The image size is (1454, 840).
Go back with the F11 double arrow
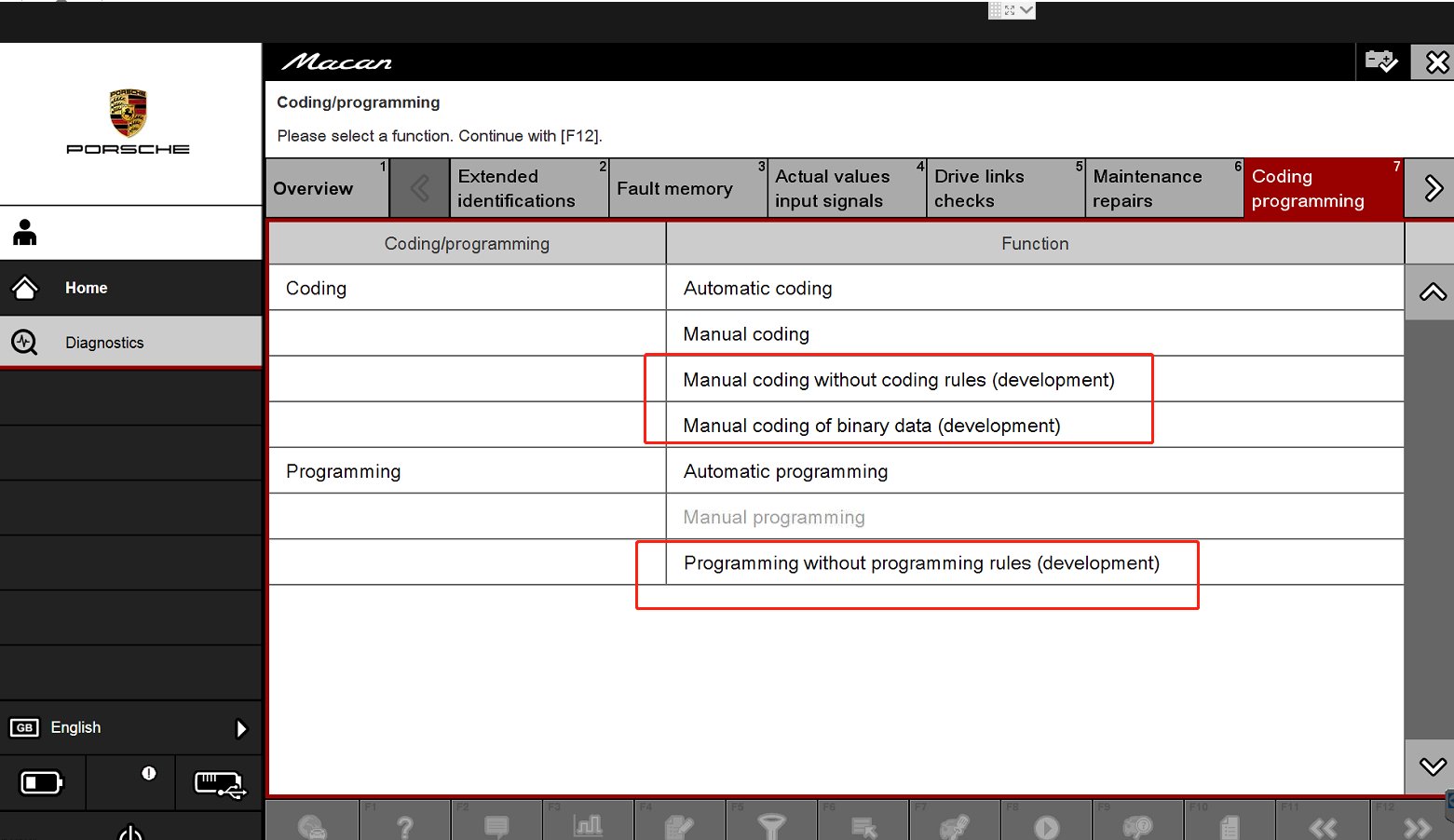pos(1323,828)
